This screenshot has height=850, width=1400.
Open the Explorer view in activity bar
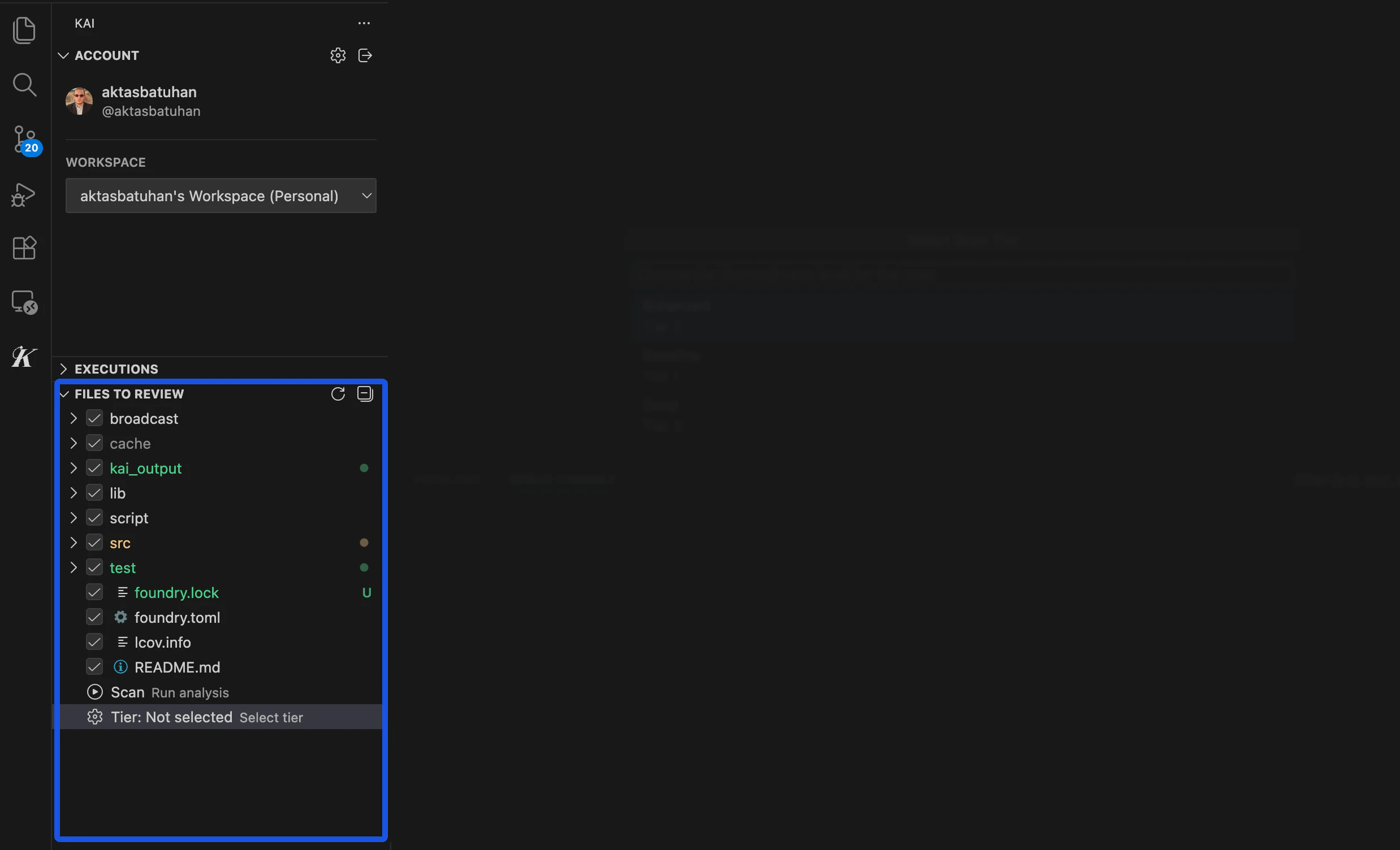[24, 29]
